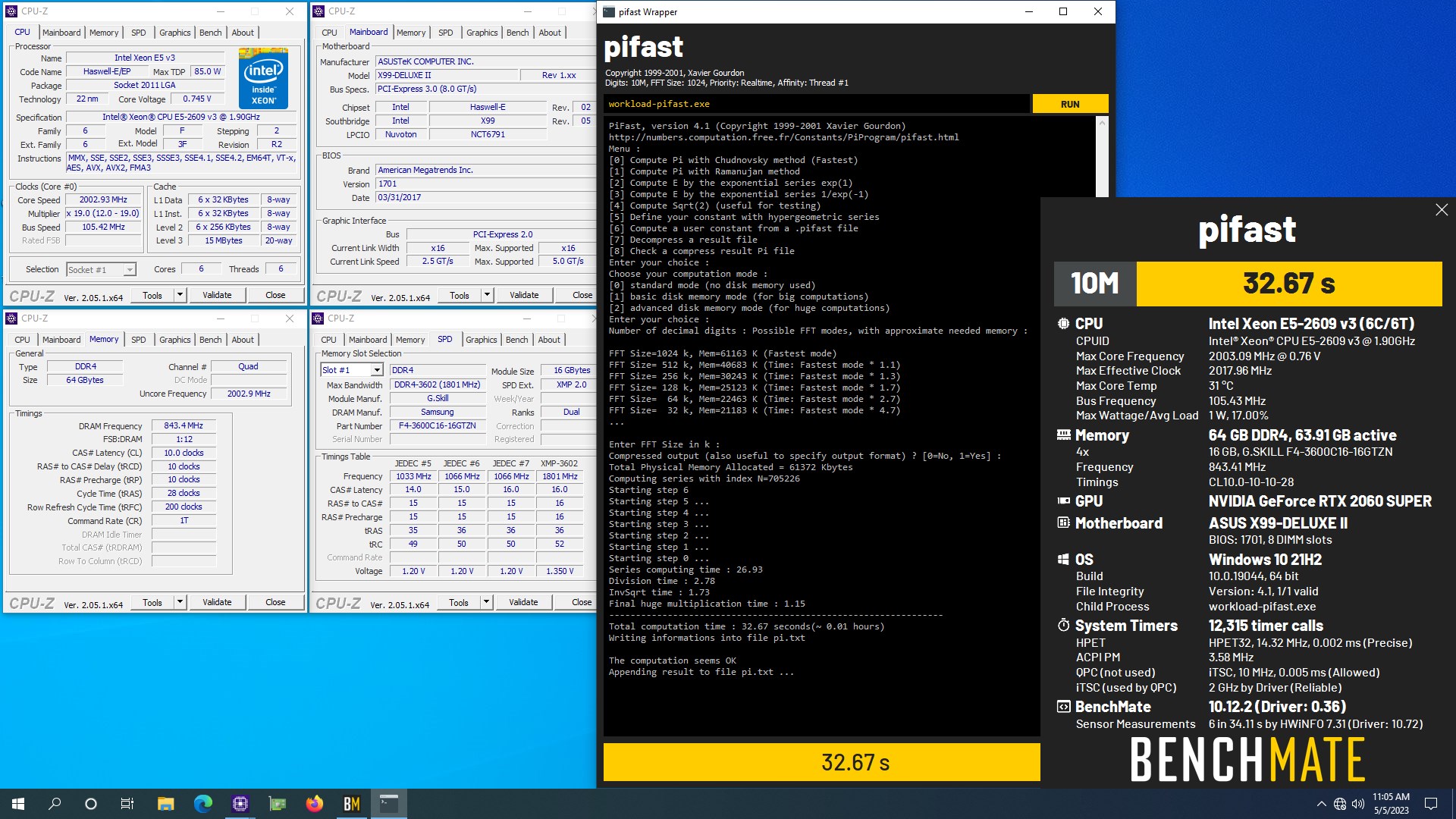Click workload-pifast.exe command field

pyautogui.click(x=817, y=104)
